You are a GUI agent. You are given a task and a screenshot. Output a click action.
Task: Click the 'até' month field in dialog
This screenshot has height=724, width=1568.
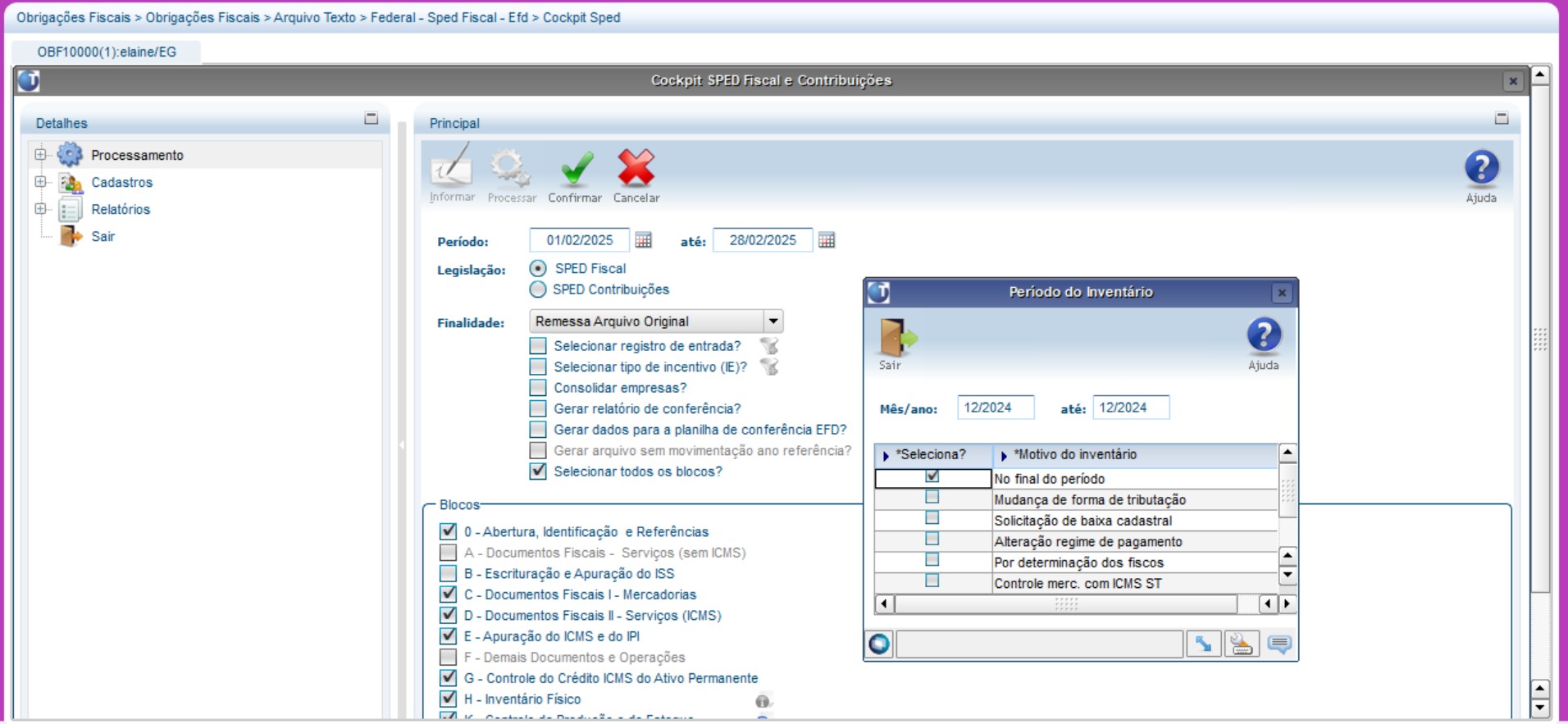tap(1131, 408)
